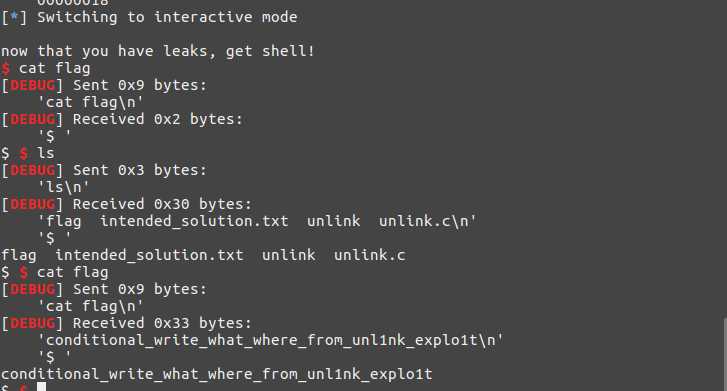Click the word 'flag' in the unquoted ls output
Screen dimensions: 727x391
click(19, 255)
